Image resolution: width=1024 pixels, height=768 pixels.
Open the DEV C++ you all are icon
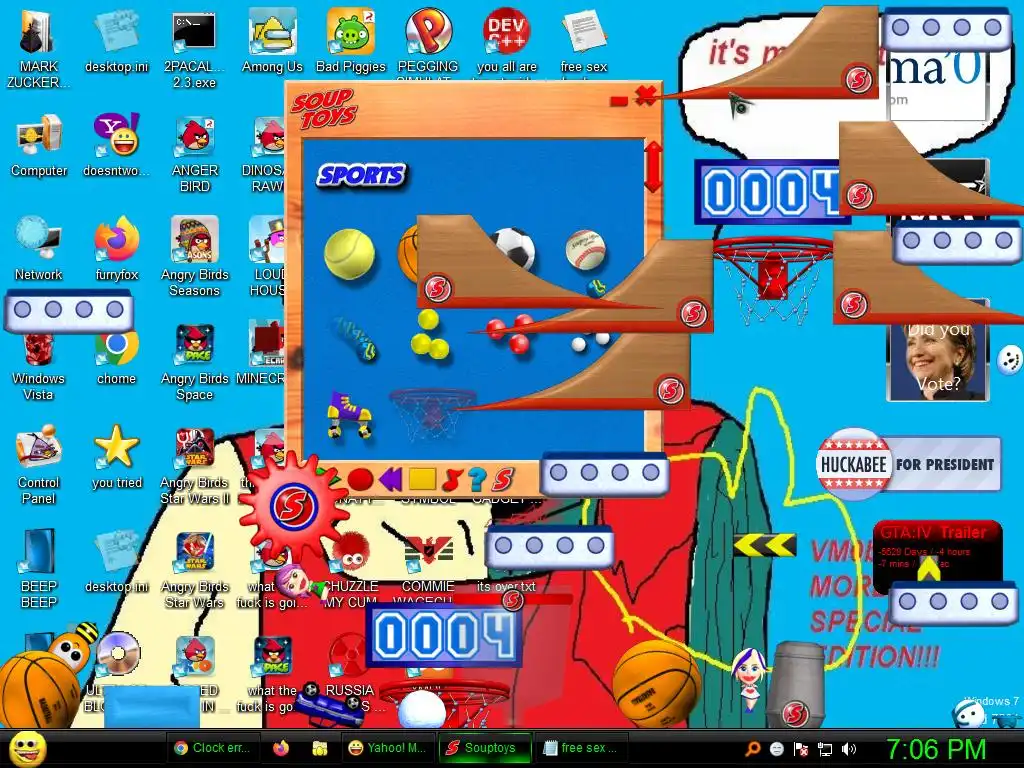point(506,40)
